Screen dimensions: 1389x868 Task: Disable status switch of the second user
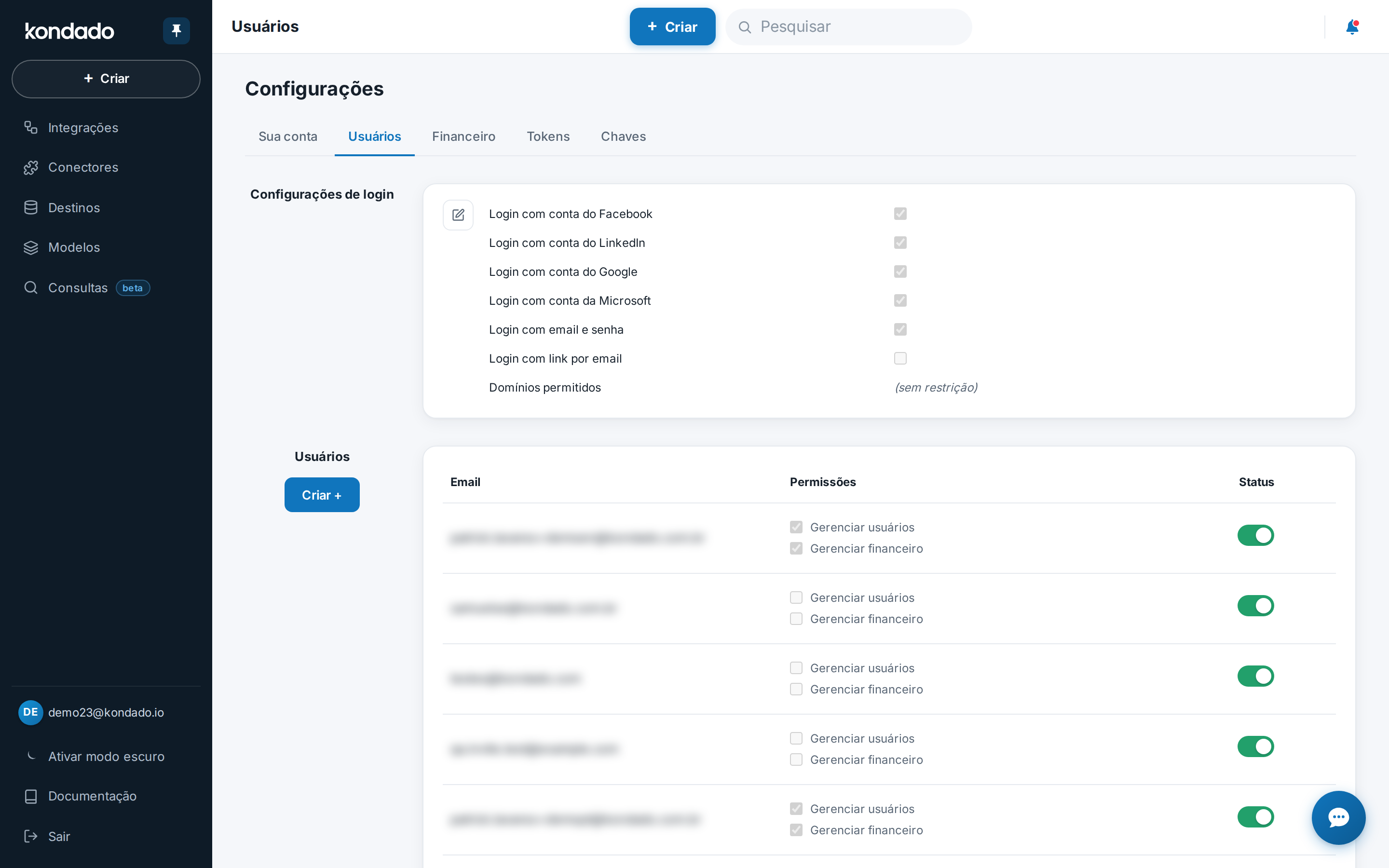[x=1256, y=606]
